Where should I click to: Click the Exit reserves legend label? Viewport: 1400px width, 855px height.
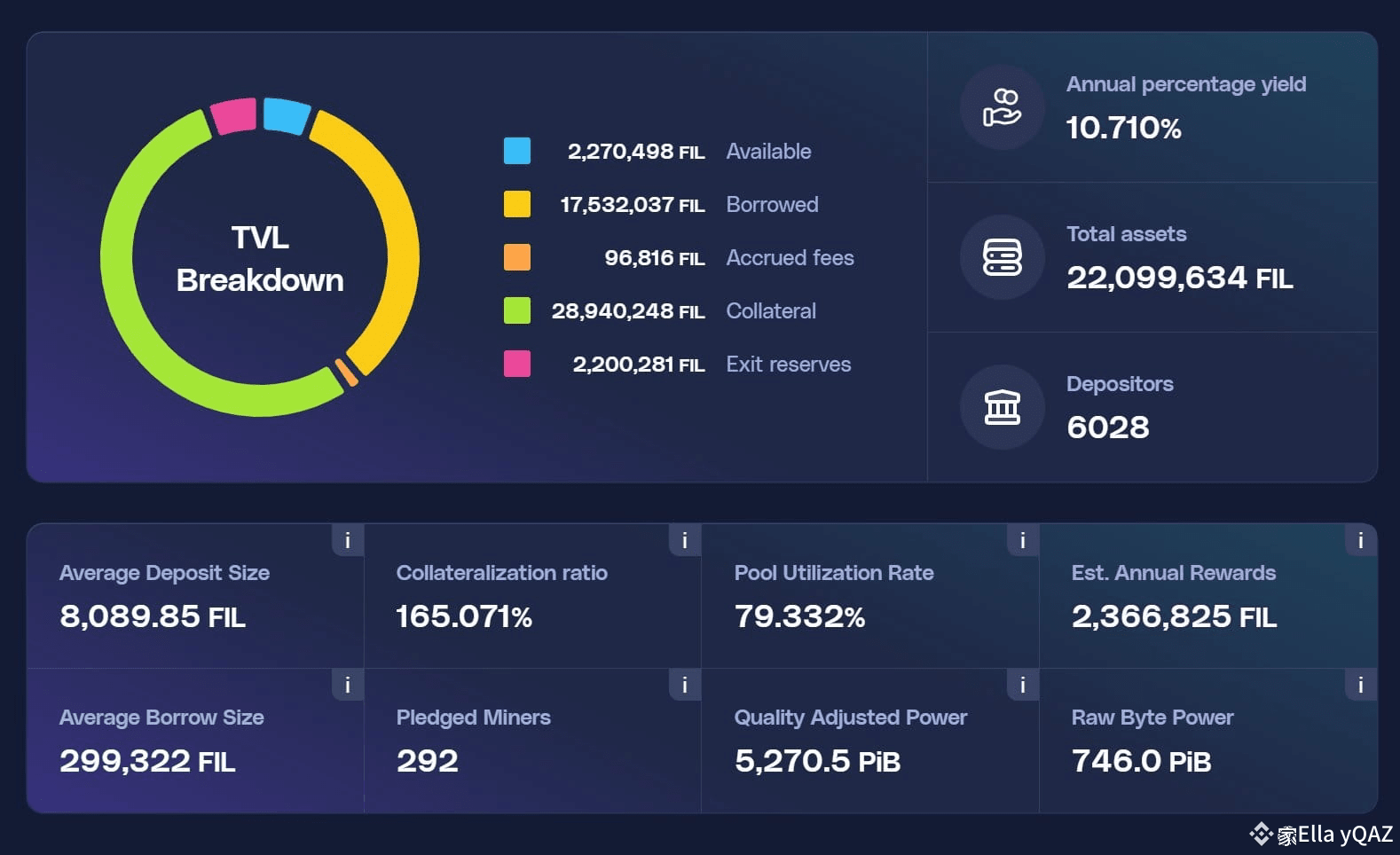pyautogui.click(x=788, y=365)
